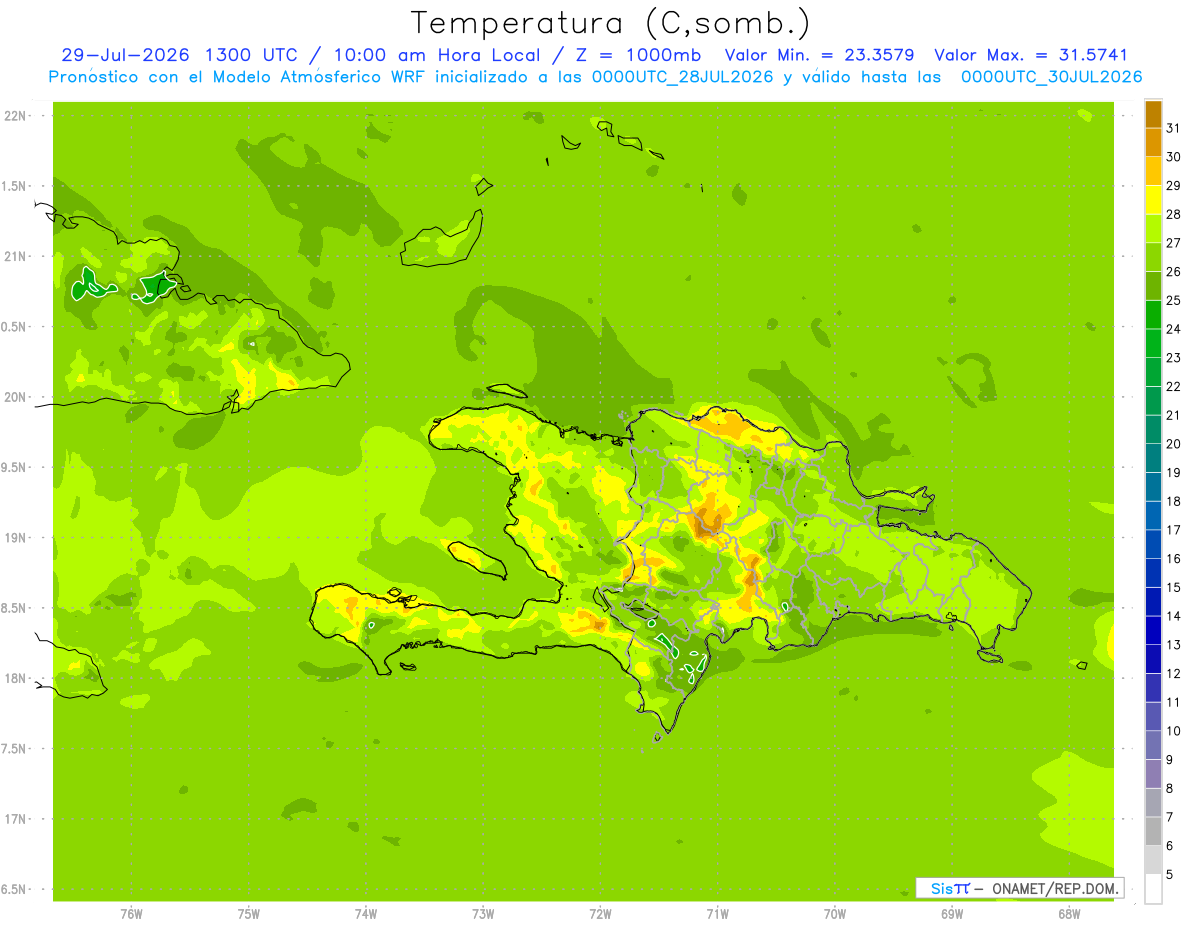Click the '72W' longitude label
Image resolution: width=1200 pixels, height=927 pixels.
(600, 914)
